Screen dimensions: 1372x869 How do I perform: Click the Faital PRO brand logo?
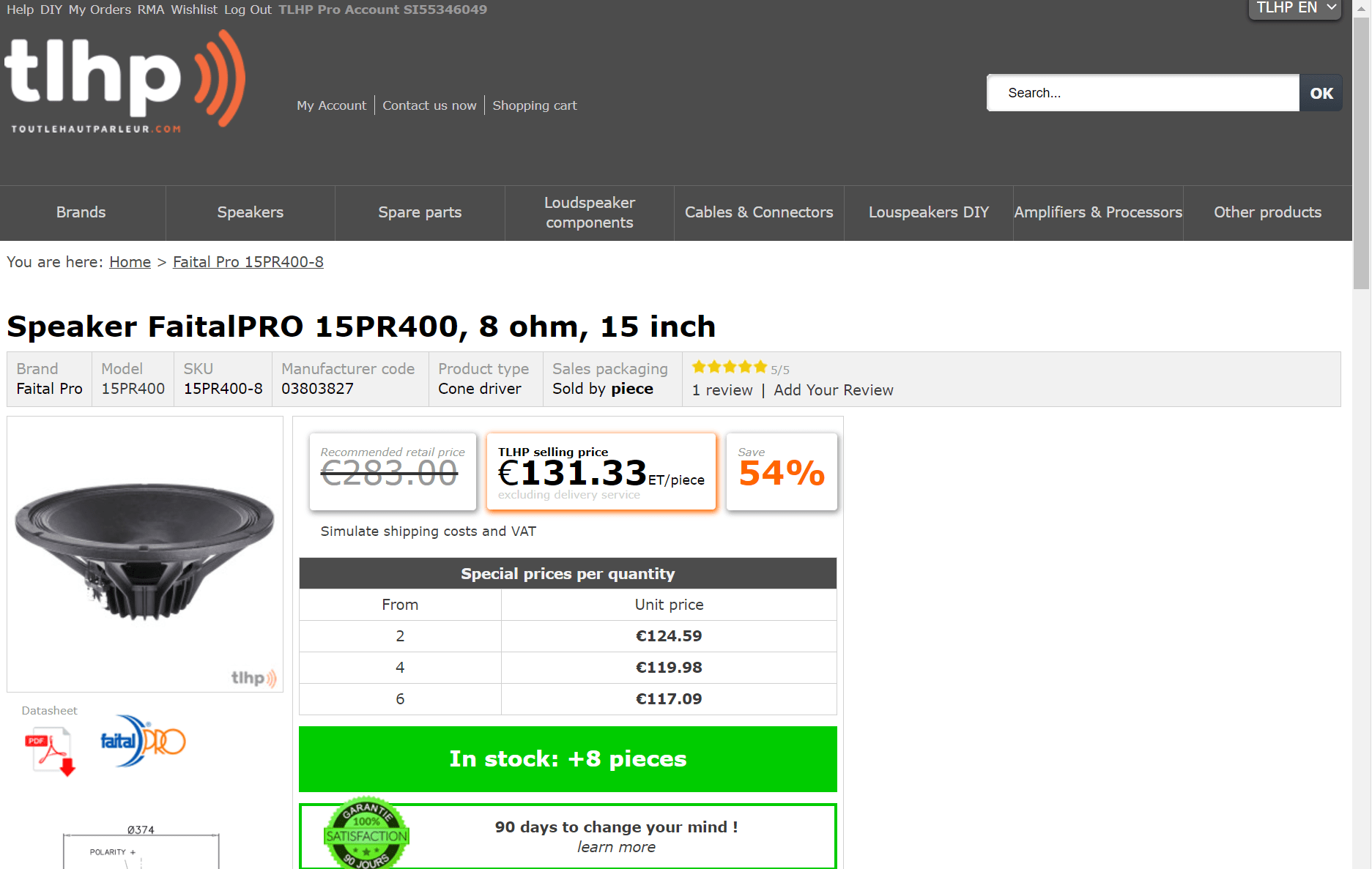[x=144, y=742]
